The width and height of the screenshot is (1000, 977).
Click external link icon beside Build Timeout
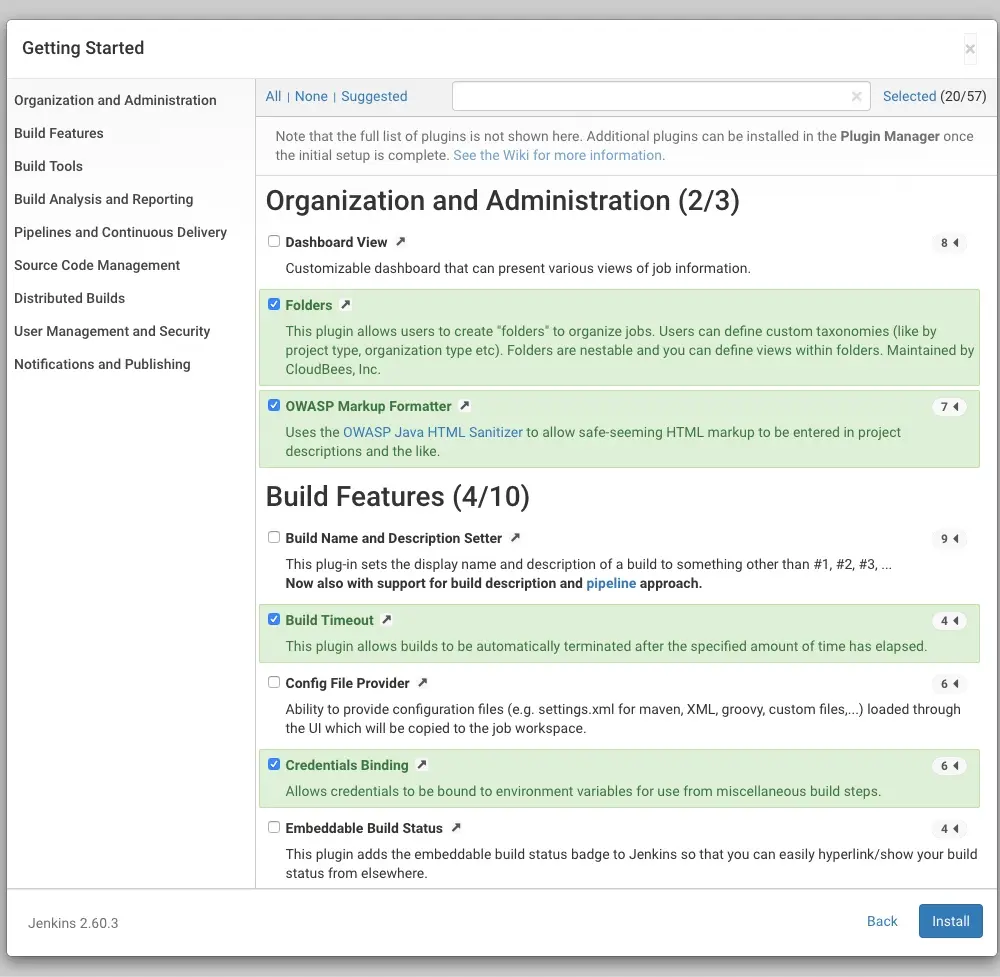click(387, 620)
